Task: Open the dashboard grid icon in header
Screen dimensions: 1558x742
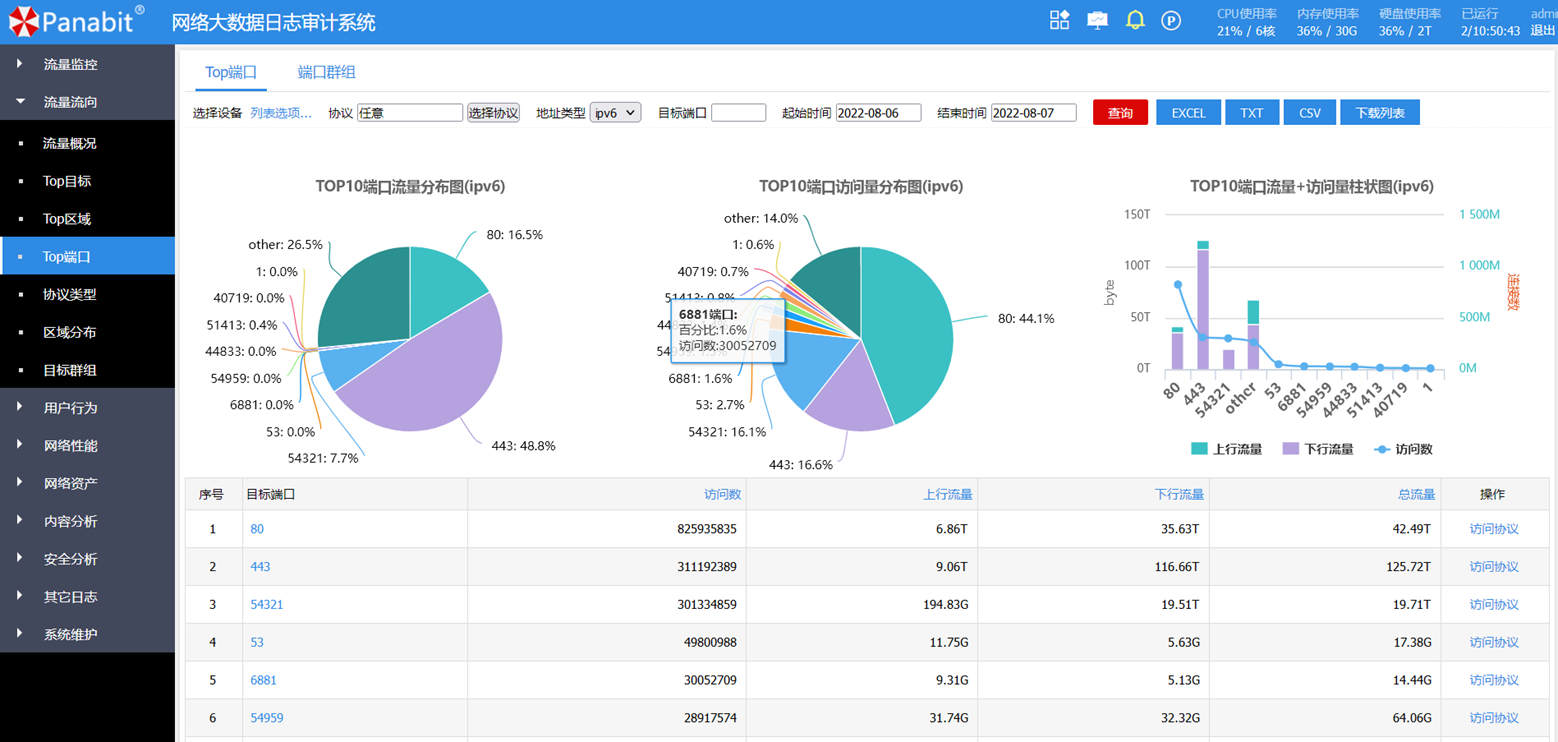Action: [1060, 20]
